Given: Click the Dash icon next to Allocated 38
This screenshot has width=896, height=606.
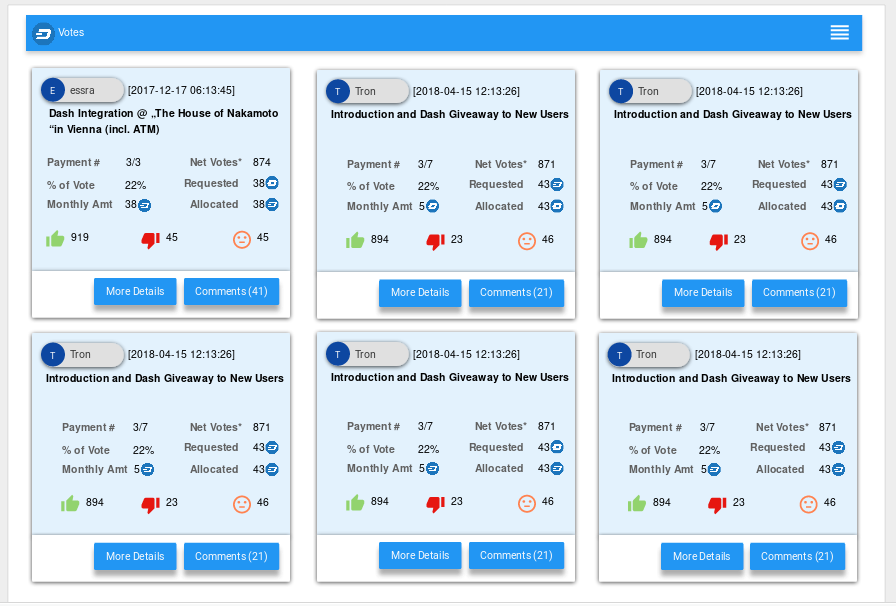Looking at the screenshot, I should (272, 205).
